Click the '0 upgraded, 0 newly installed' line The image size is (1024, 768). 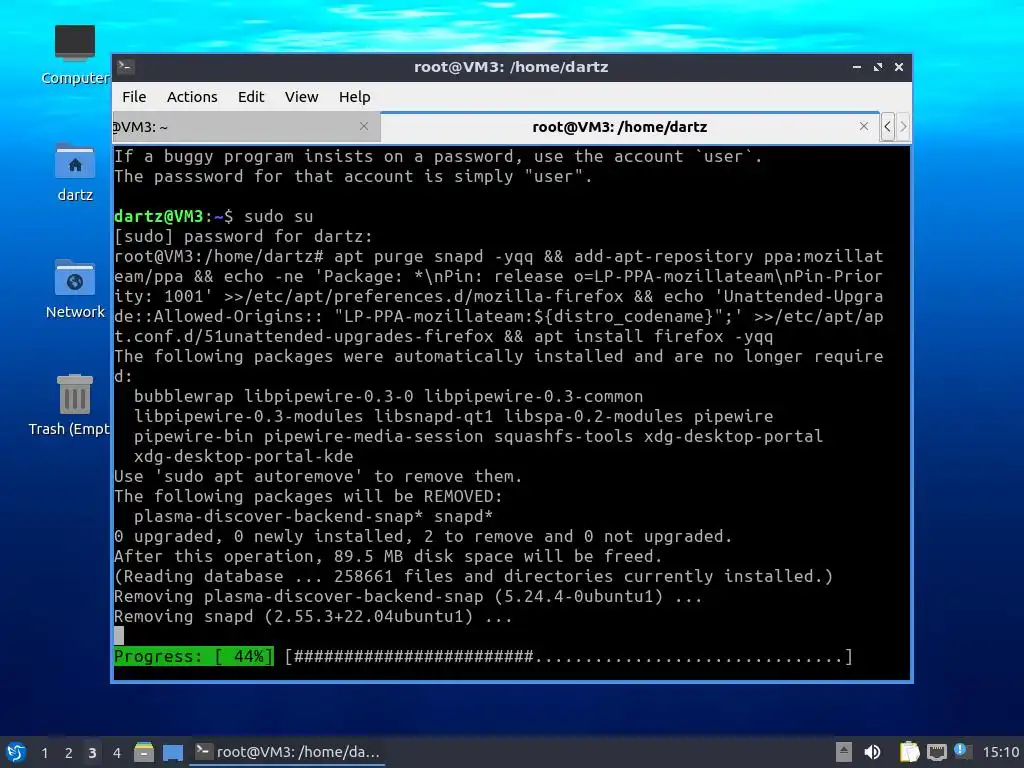(423, 536)
